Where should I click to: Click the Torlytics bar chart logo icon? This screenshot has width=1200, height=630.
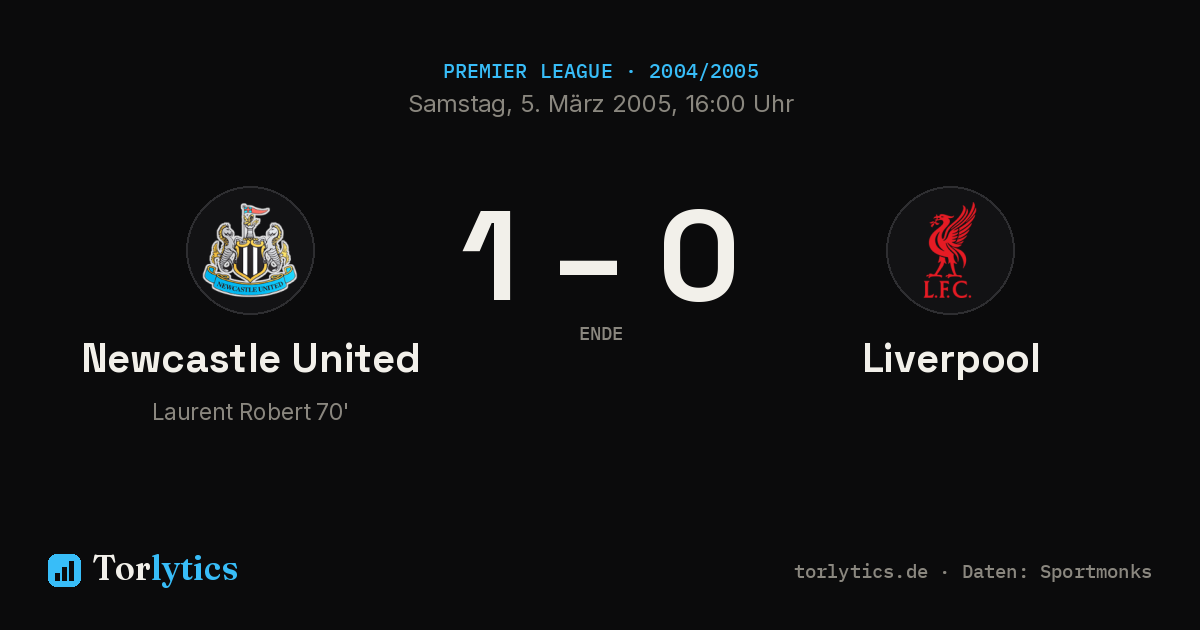tap(64, 570)
